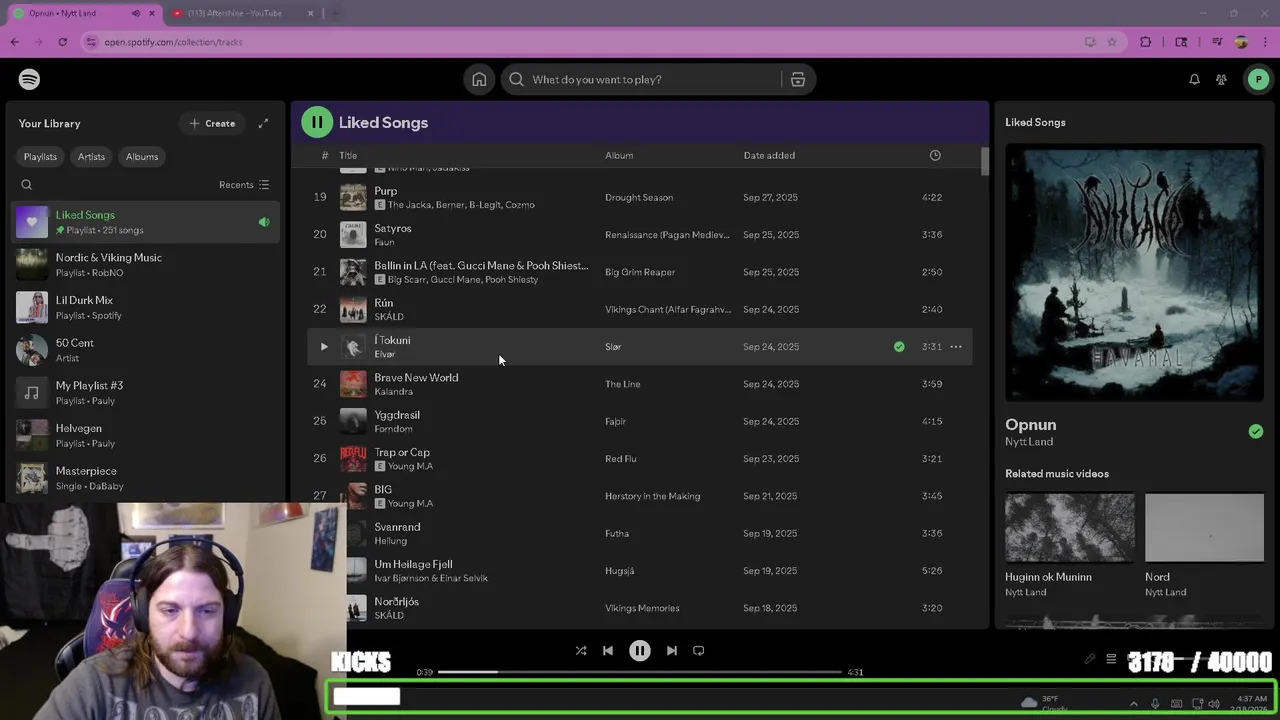Open the Friend Activity icon
Viewport: 1280px width, 720px height.
[x=1221, y=79]
